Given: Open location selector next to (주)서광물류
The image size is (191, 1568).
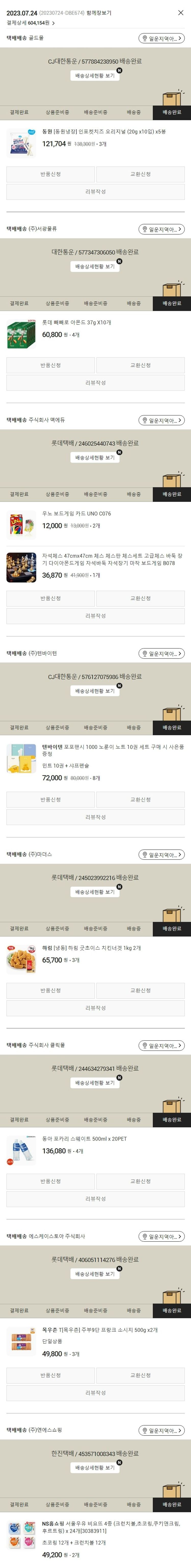Looking at the screenshot, I should pyautogui.click(x=161, y=230).
